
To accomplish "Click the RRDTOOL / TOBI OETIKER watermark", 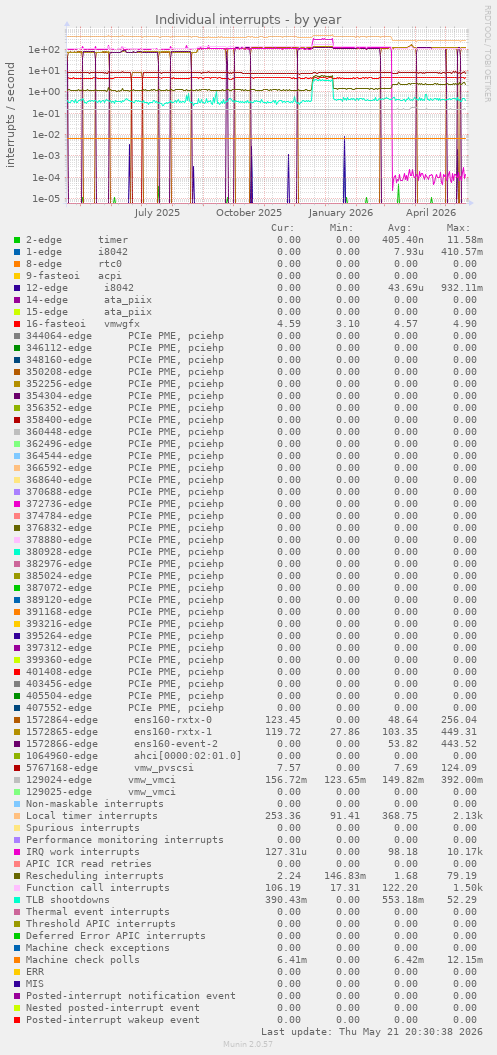I will point(488,54).
